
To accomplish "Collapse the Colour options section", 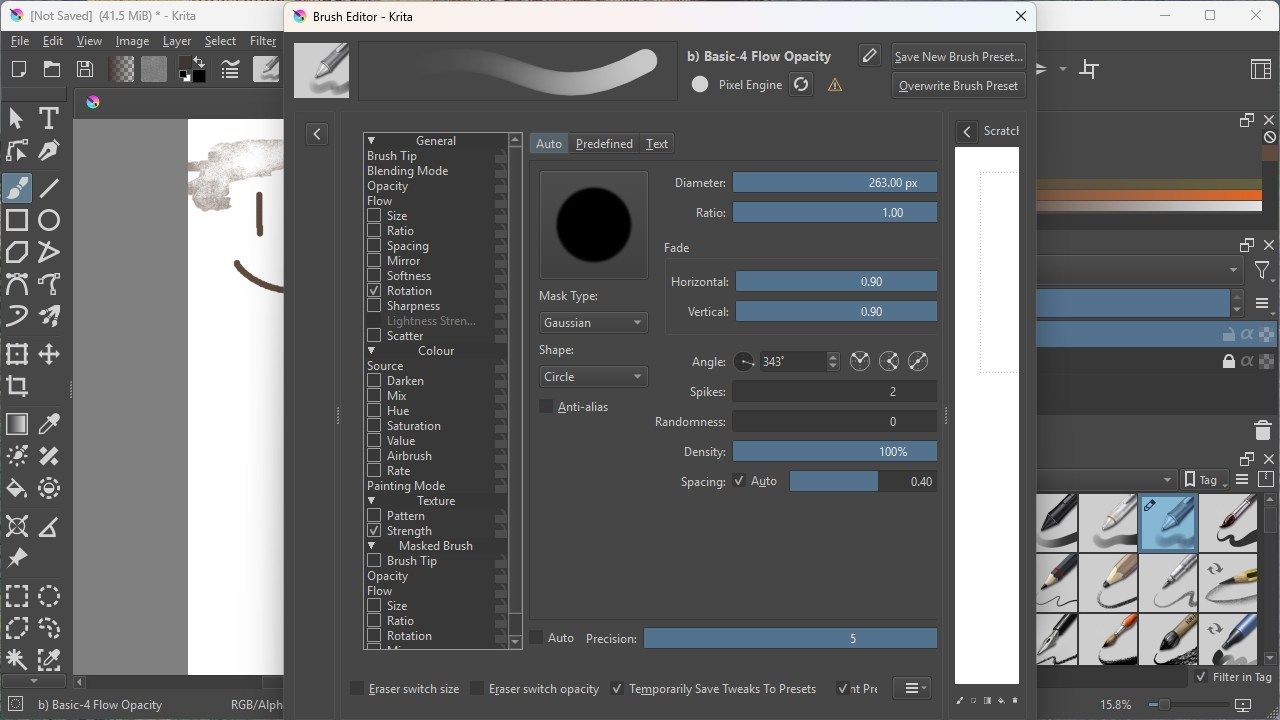I will click(371, 351).
